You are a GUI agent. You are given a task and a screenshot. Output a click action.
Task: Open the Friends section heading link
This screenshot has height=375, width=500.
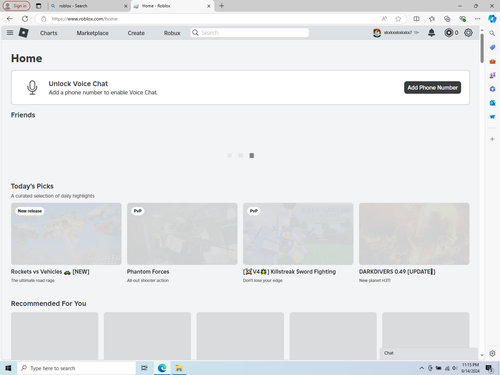[23, 115]
